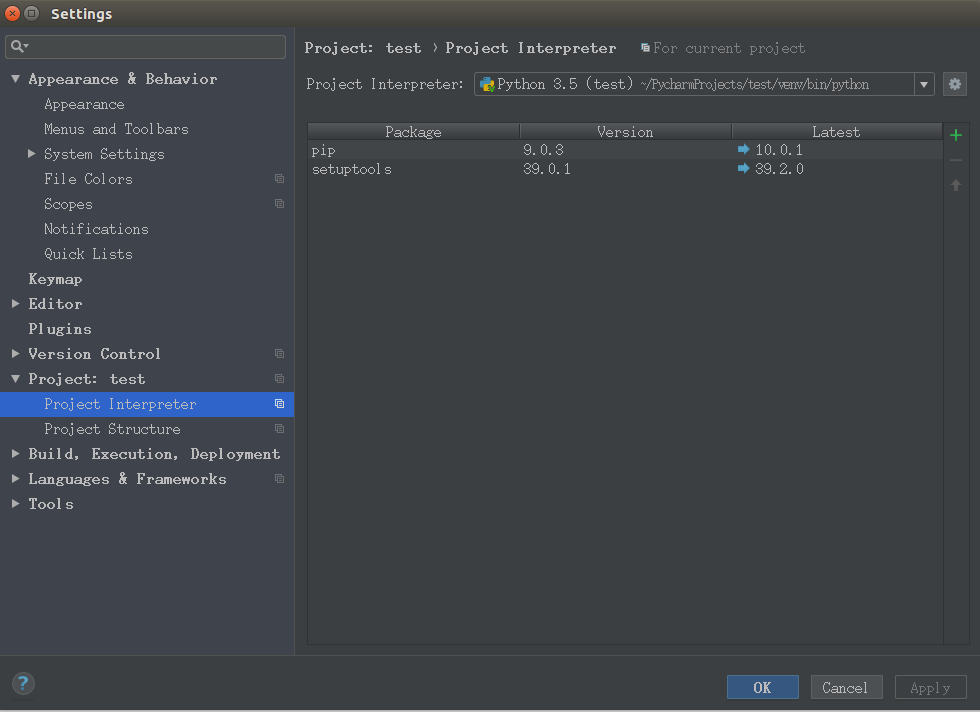Click the green plus install package icon
Image resolution: width=980 pixels, height=712 pixels.
click(955, 135)
